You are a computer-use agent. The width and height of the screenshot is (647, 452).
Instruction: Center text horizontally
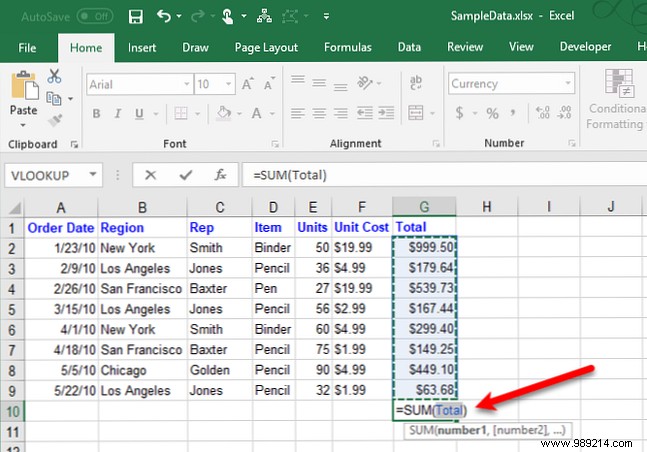click(319, 113)
